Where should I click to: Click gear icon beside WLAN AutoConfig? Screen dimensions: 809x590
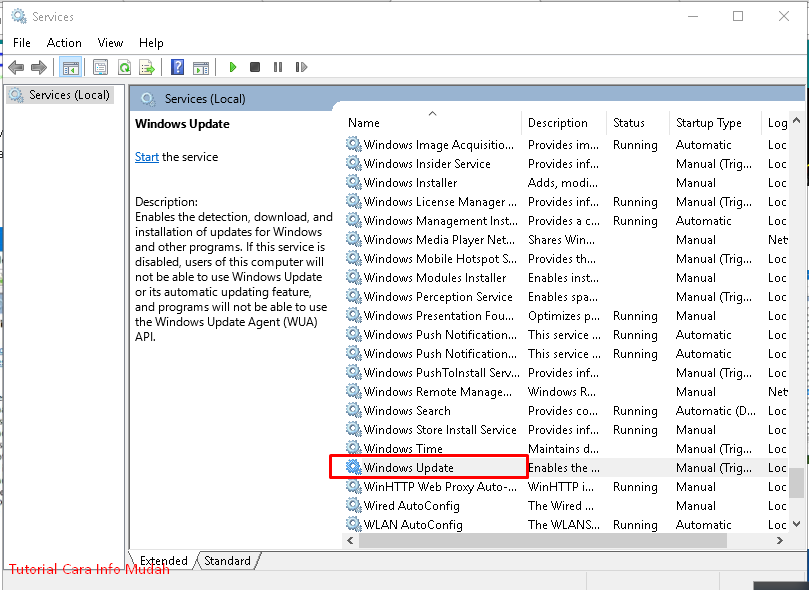pyautogui.click(x=353, y=524)
